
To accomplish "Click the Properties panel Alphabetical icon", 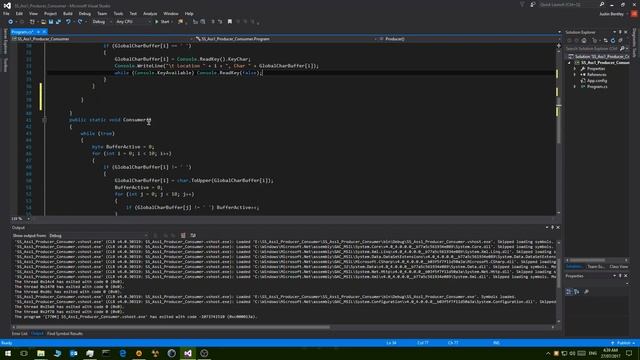I will 576,291.
